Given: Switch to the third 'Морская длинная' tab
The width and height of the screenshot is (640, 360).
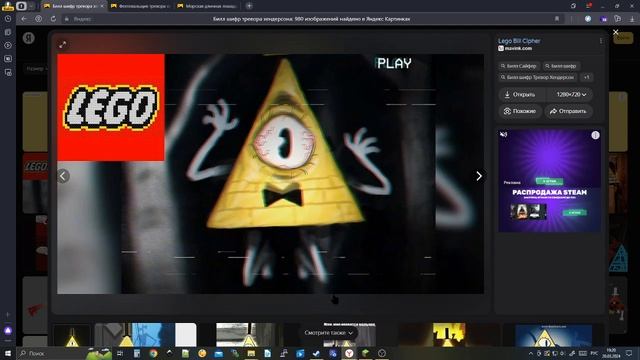Looking at the screenshot, I should (207, 6).
